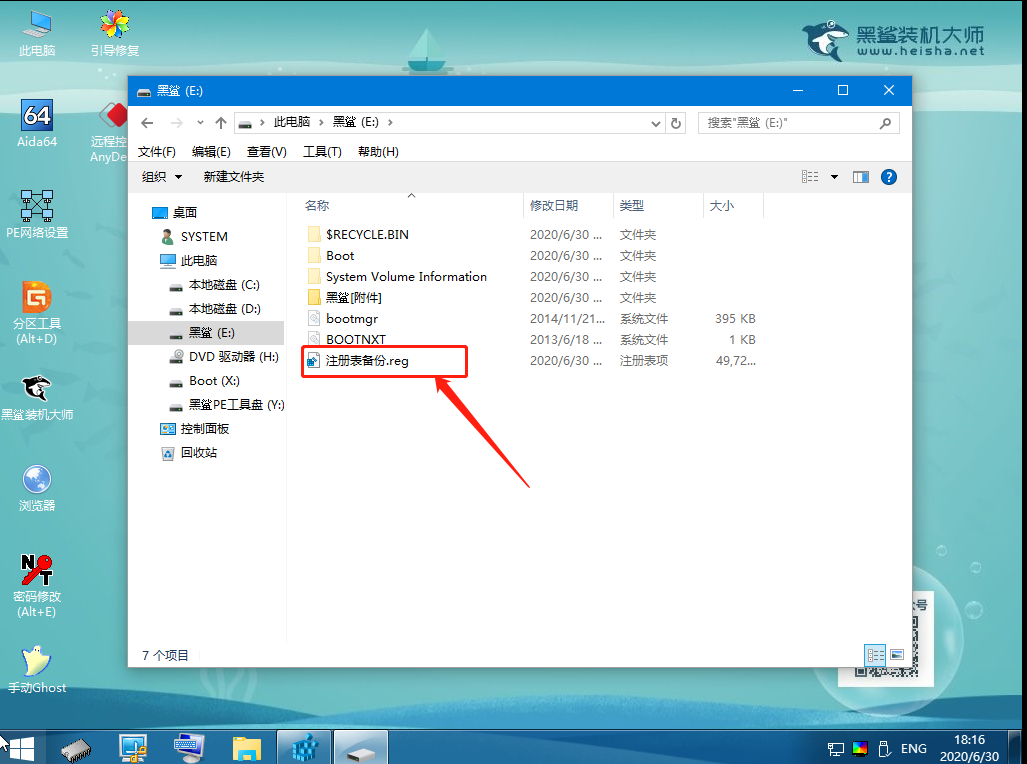Open the view options dropdown arrow
The image size is (1027, 764).
[834, 177]
